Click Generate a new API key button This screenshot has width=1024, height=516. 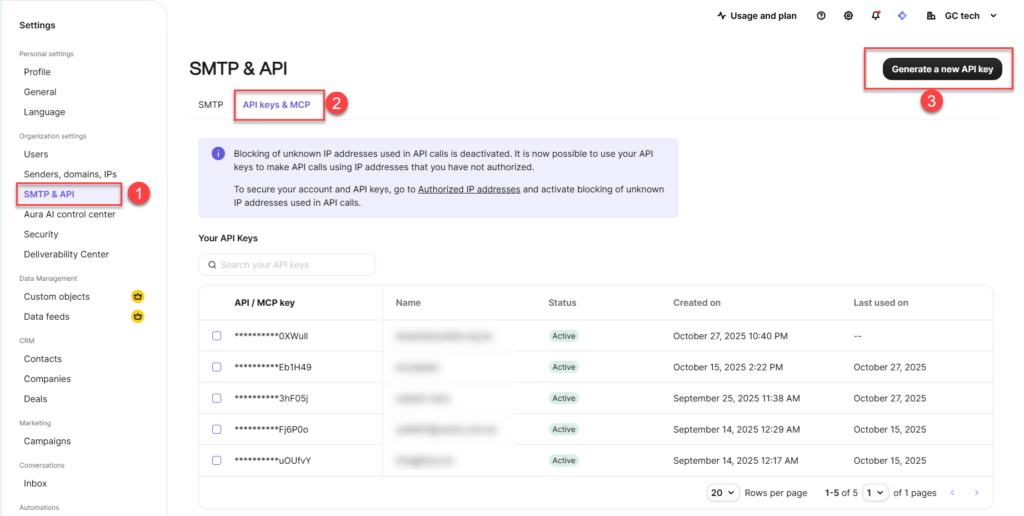tap(942, 69)
